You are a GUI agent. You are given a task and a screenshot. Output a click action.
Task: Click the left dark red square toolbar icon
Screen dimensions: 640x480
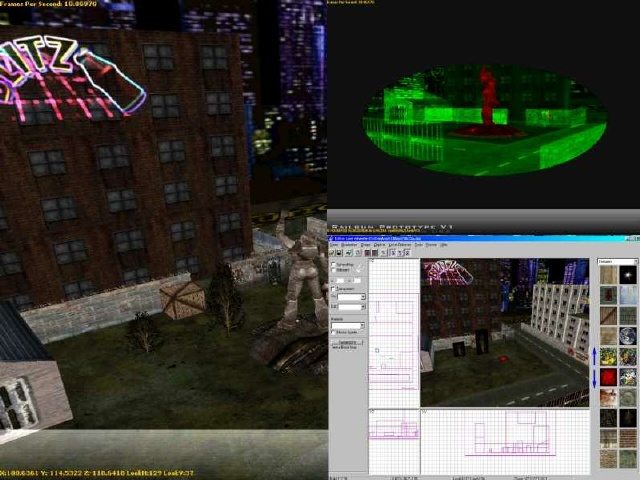[x=367, y=253]
